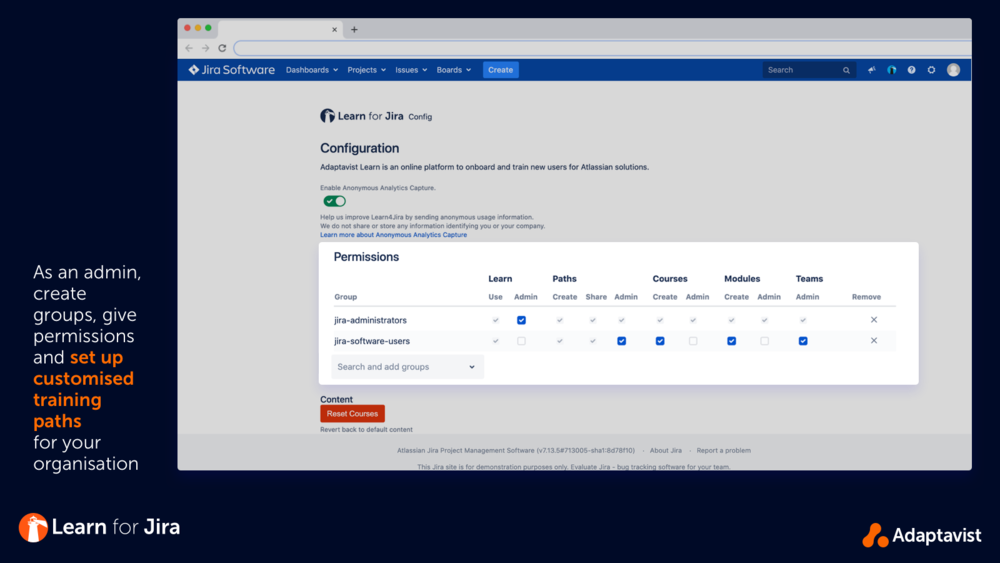Screen dimensions: 1000x563
Task: Click the Content section heading
Action: [x=336, y=399]
